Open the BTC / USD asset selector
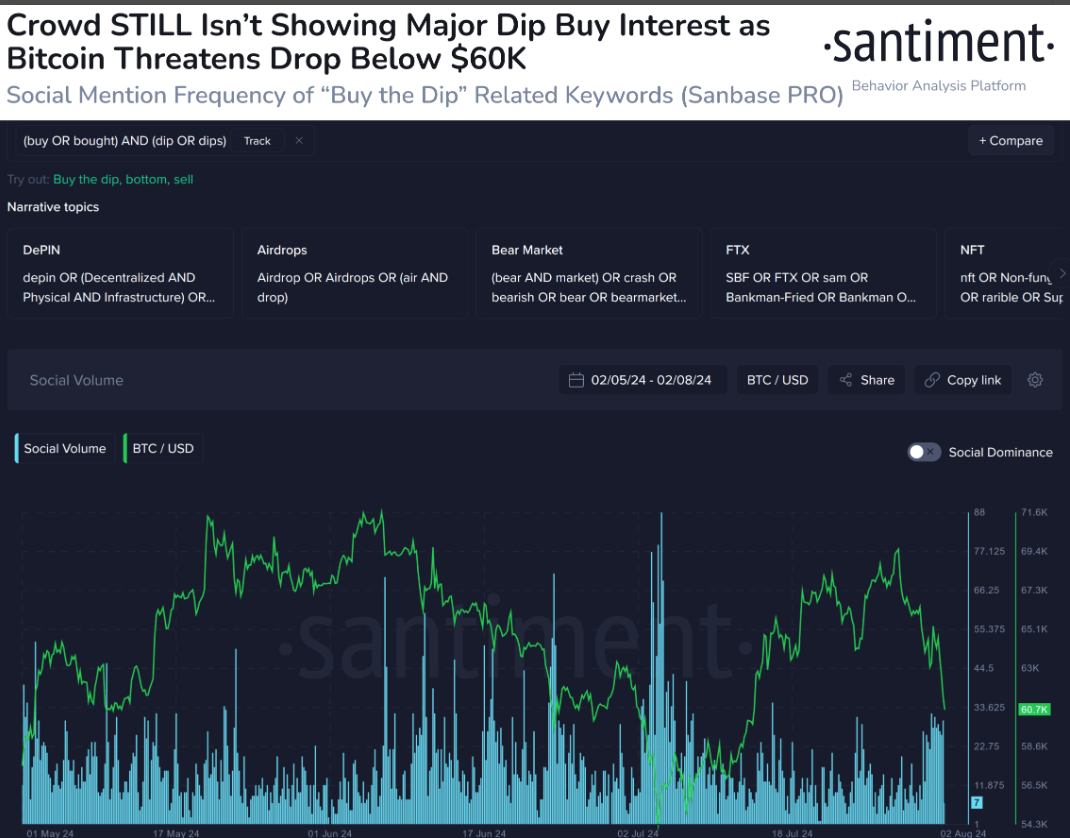The height and width of the screenshot is (838, 1070). point(777,380)
